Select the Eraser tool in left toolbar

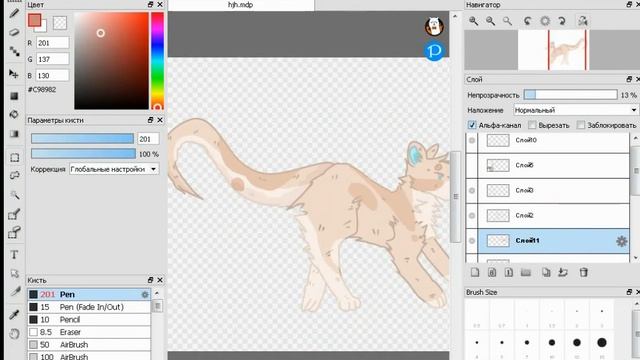[x=14, y=32]
